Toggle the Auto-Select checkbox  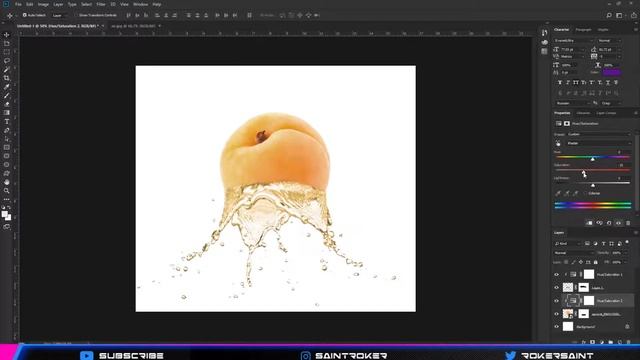pyautogui.click(x=24, y=15)
